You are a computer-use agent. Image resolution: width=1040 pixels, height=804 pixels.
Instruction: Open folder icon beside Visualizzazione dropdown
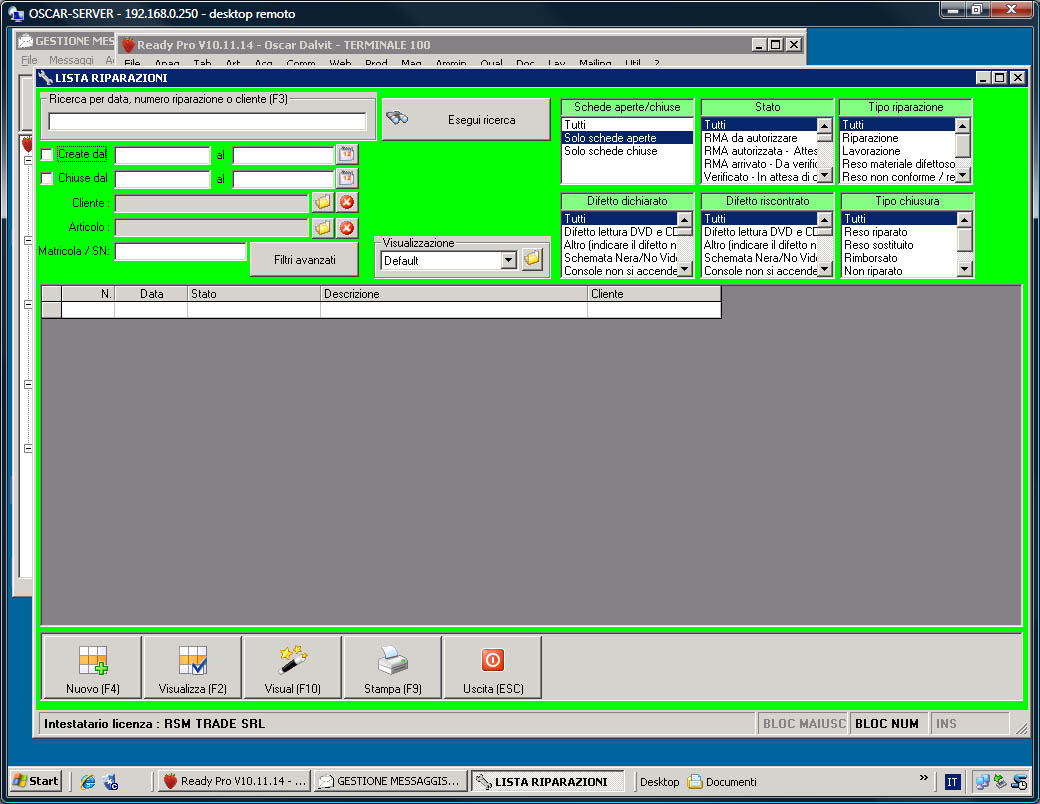[532, 260]
